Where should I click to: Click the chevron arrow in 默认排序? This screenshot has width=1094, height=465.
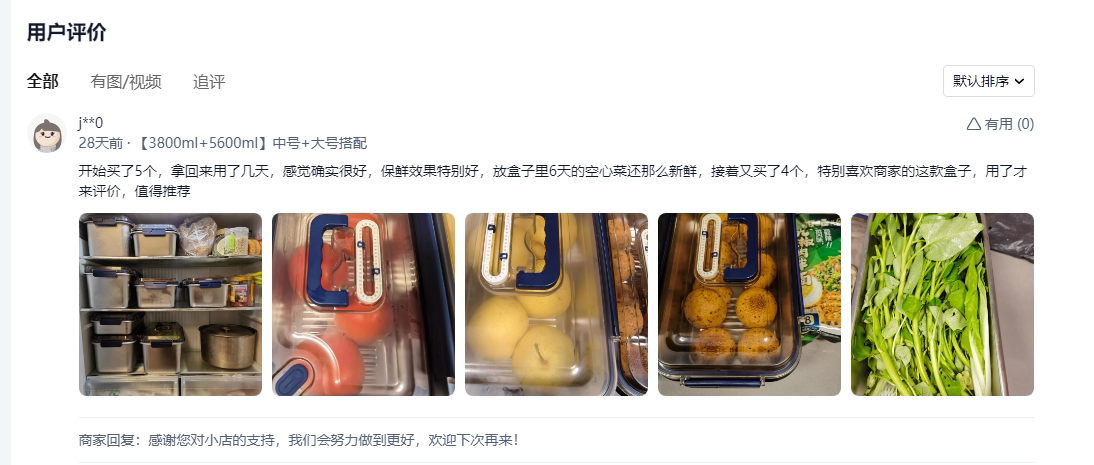point(1019,82)
